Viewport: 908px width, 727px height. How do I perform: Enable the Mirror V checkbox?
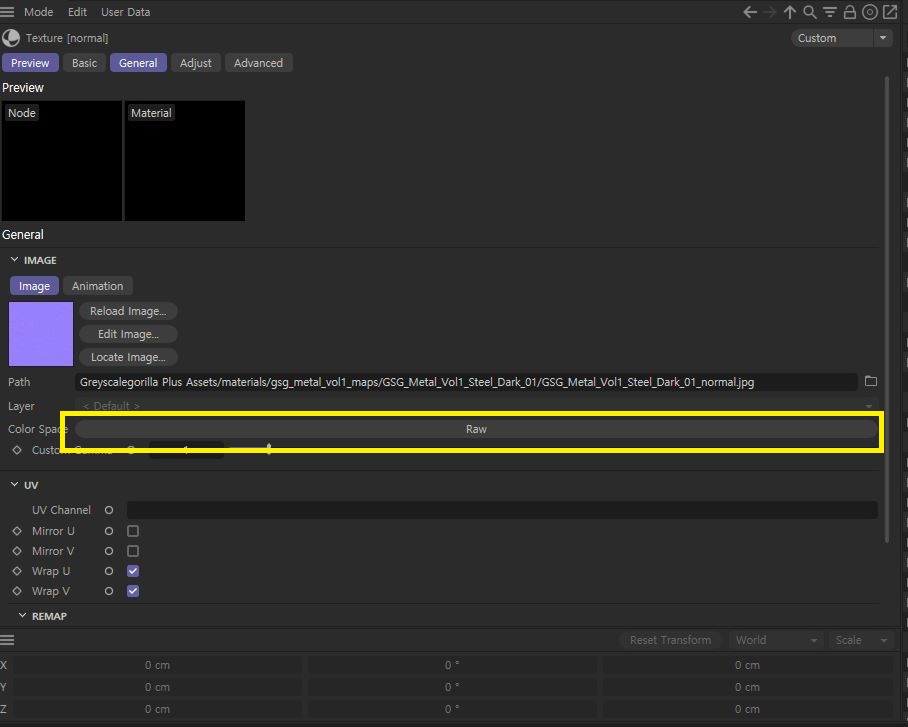(x=133, y=551)
